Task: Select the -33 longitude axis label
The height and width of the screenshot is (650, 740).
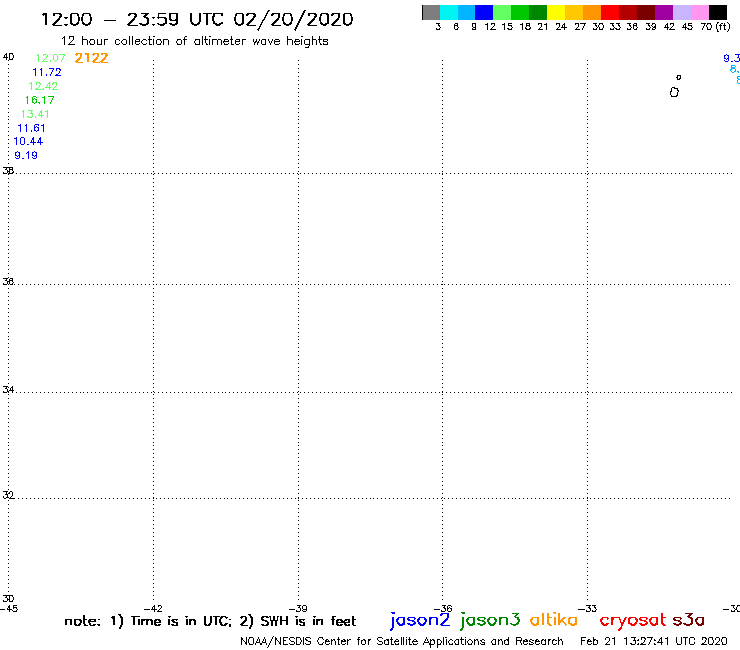Action: coord(588,609)
